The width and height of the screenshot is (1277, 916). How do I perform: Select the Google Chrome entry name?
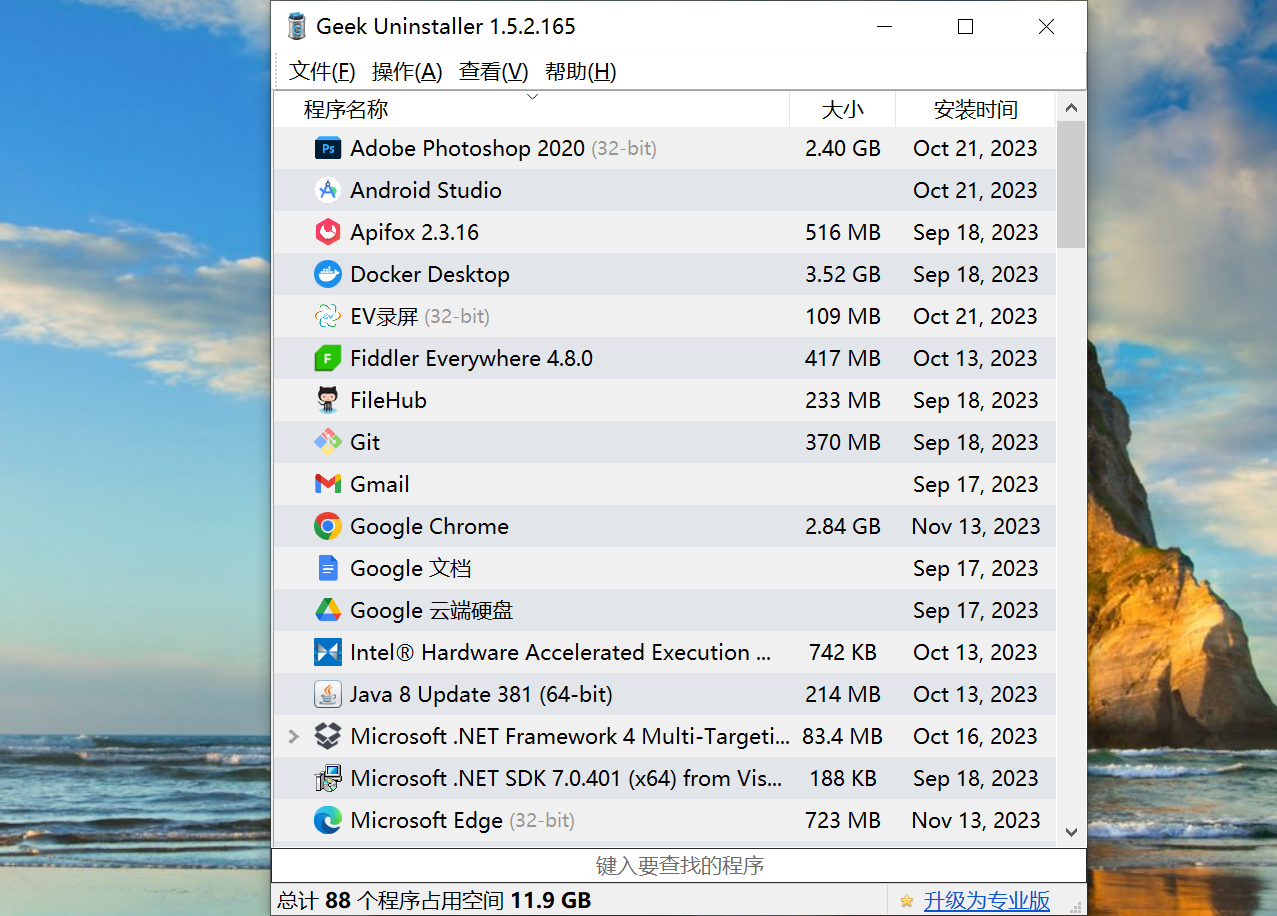point(429,526)
